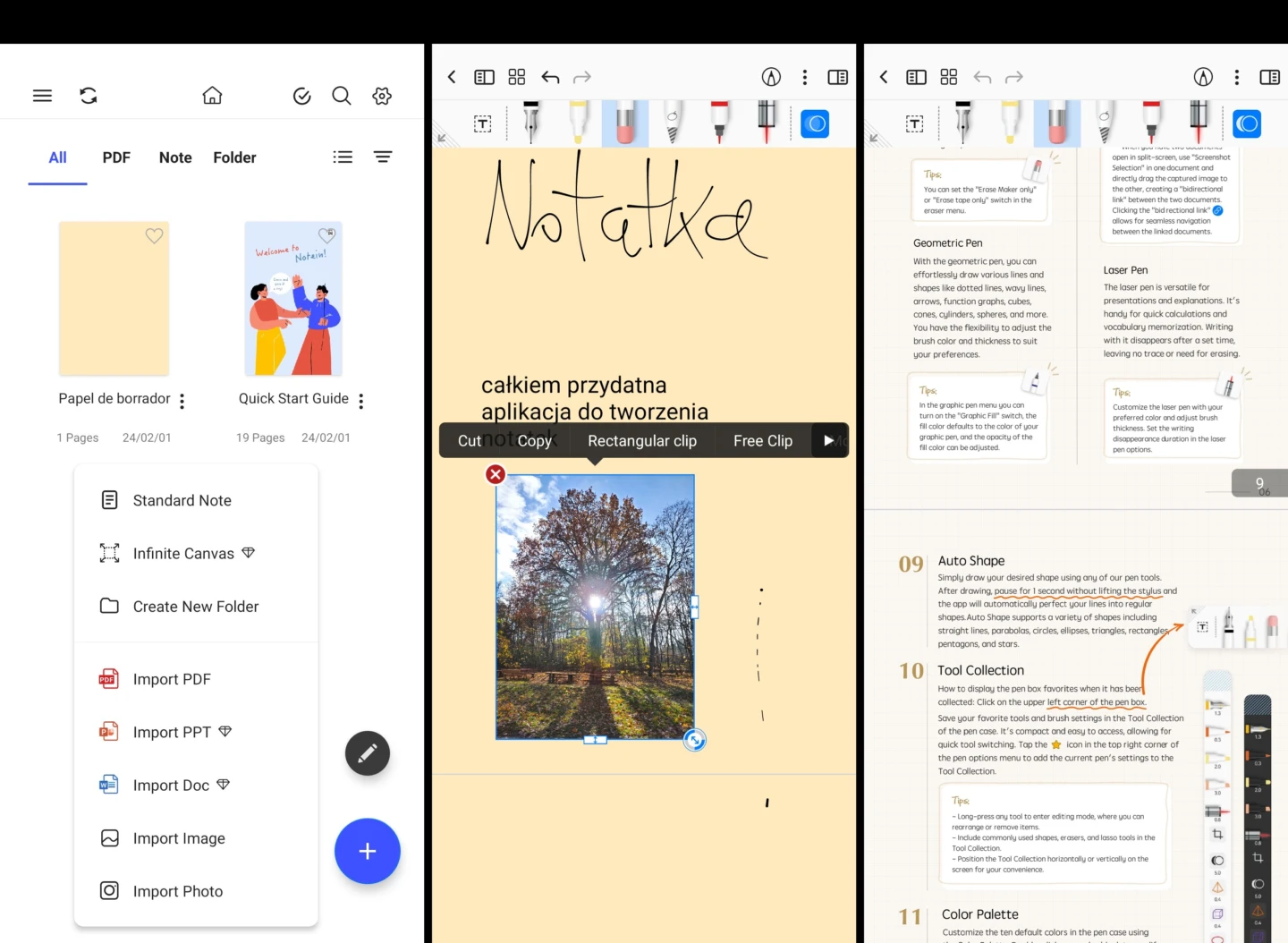Open Quick Start Guide thumbnail

pos(293,299)
